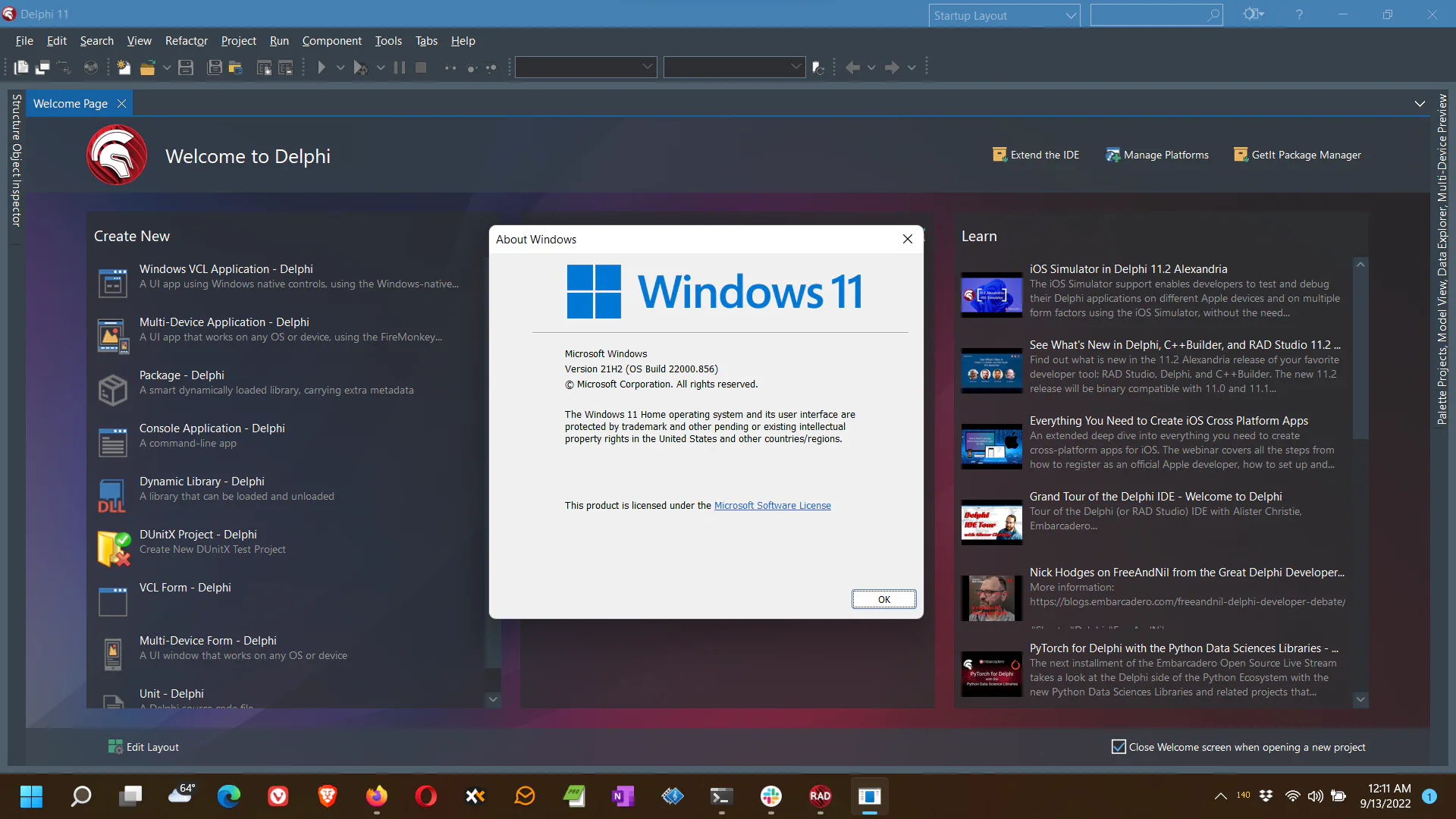1456x819 pixels.
Task: Click the Back navigation arrow
Action: point(853,67)
